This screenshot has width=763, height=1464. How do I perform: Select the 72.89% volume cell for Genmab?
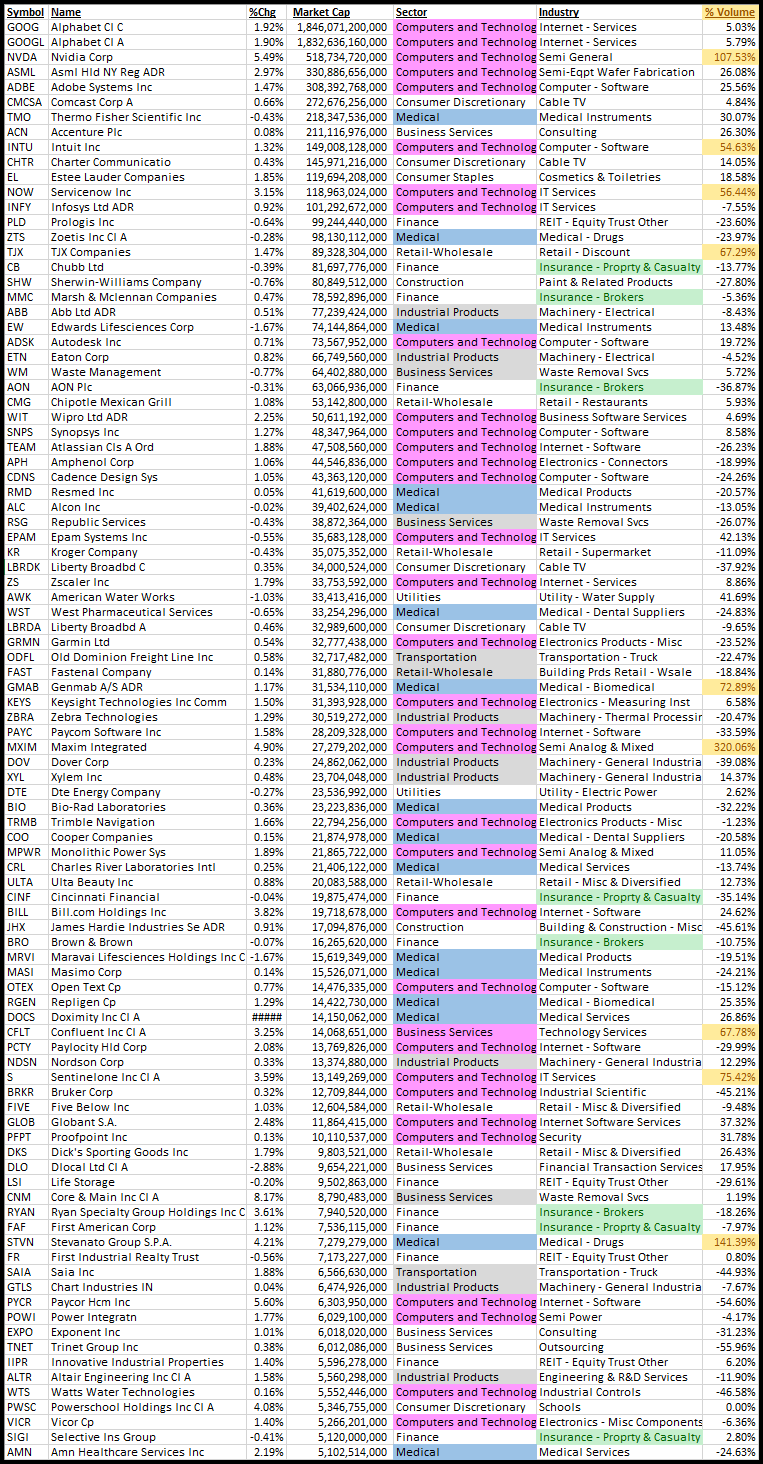730,687
